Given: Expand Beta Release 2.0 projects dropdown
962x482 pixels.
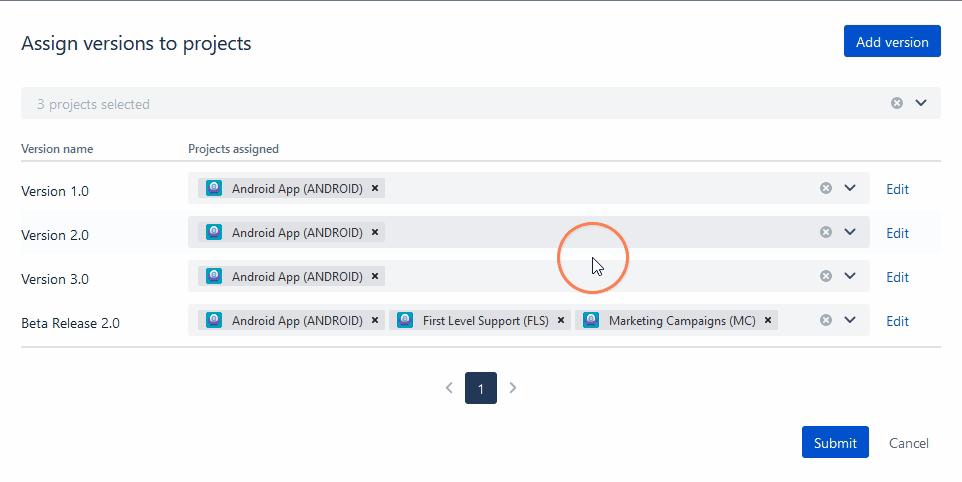Looking at the screenshot, I should (850, 321).
